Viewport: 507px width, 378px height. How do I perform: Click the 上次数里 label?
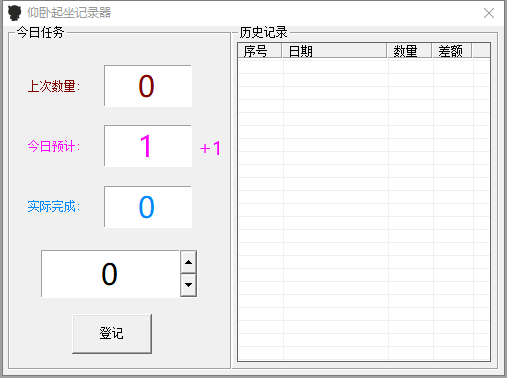[x=54, y=86]
